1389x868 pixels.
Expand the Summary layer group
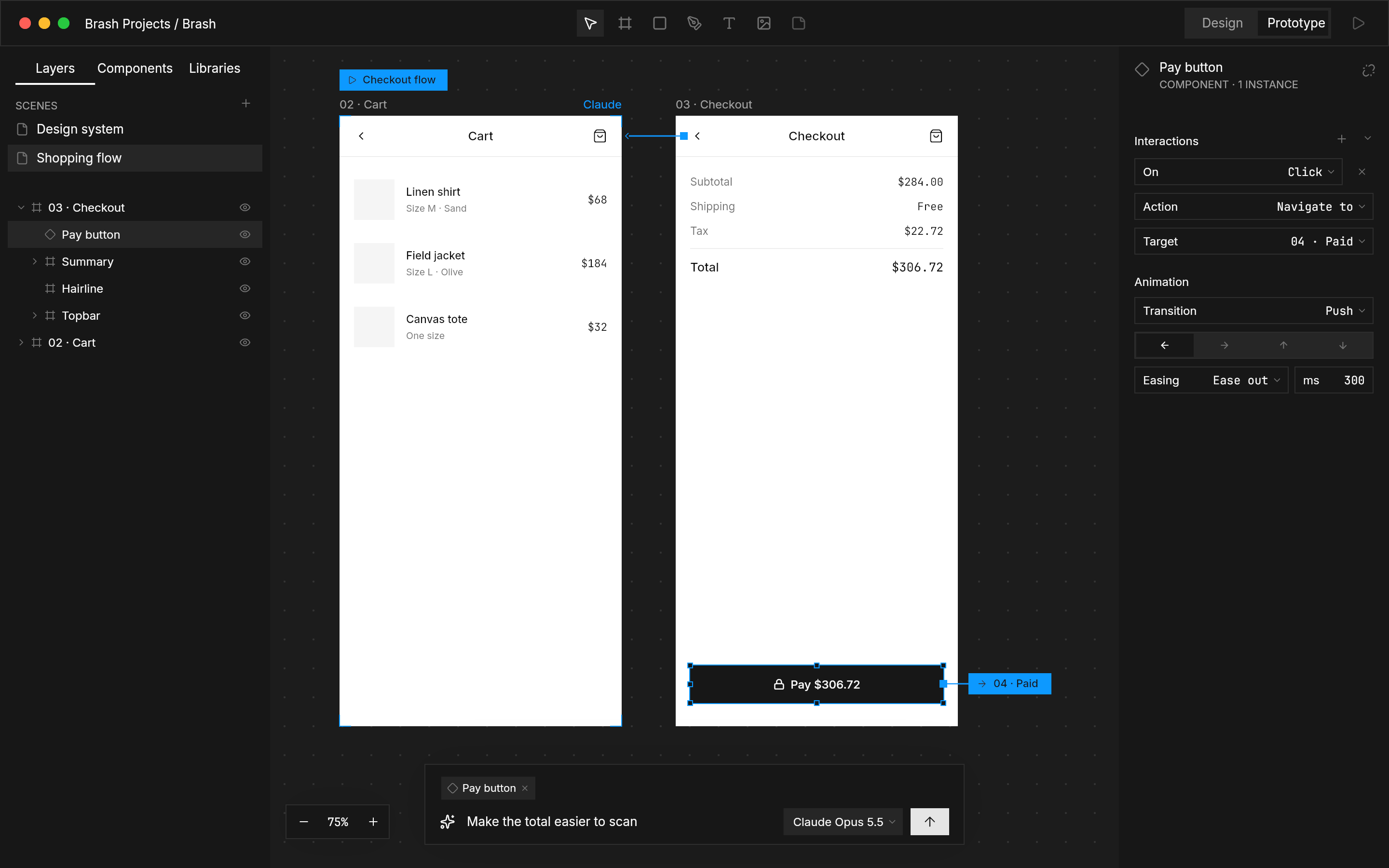point(34,261)
